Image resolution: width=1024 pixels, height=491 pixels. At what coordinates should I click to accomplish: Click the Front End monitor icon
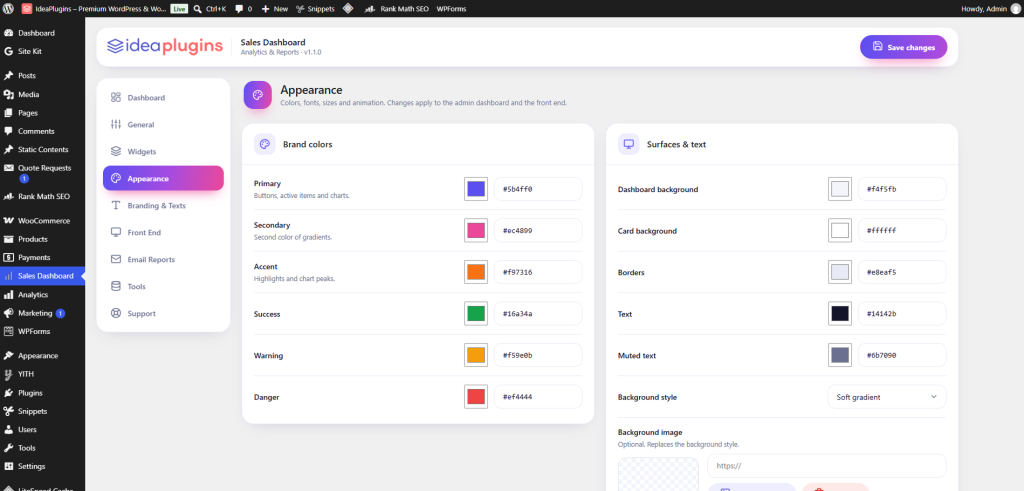(116, 232)
